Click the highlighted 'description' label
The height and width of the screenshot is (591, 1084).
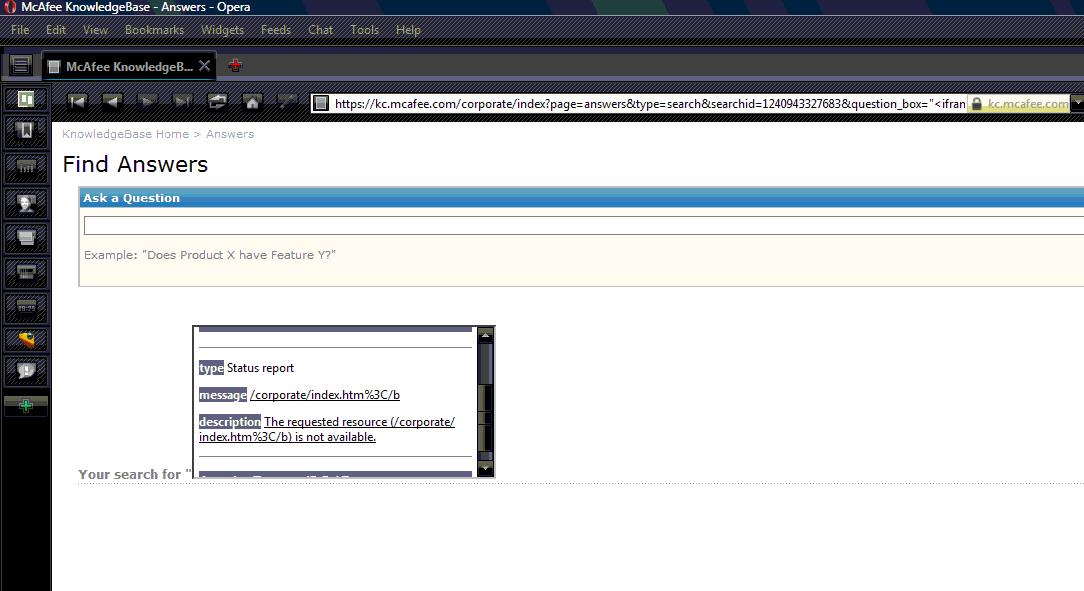pyautogui.click(x=230, y=422)
